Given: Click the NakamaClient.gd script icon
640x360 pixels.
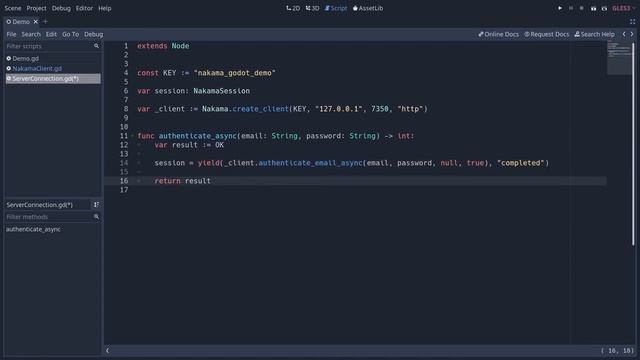Looking at the screenshot, I should click(x=9, y=69).
